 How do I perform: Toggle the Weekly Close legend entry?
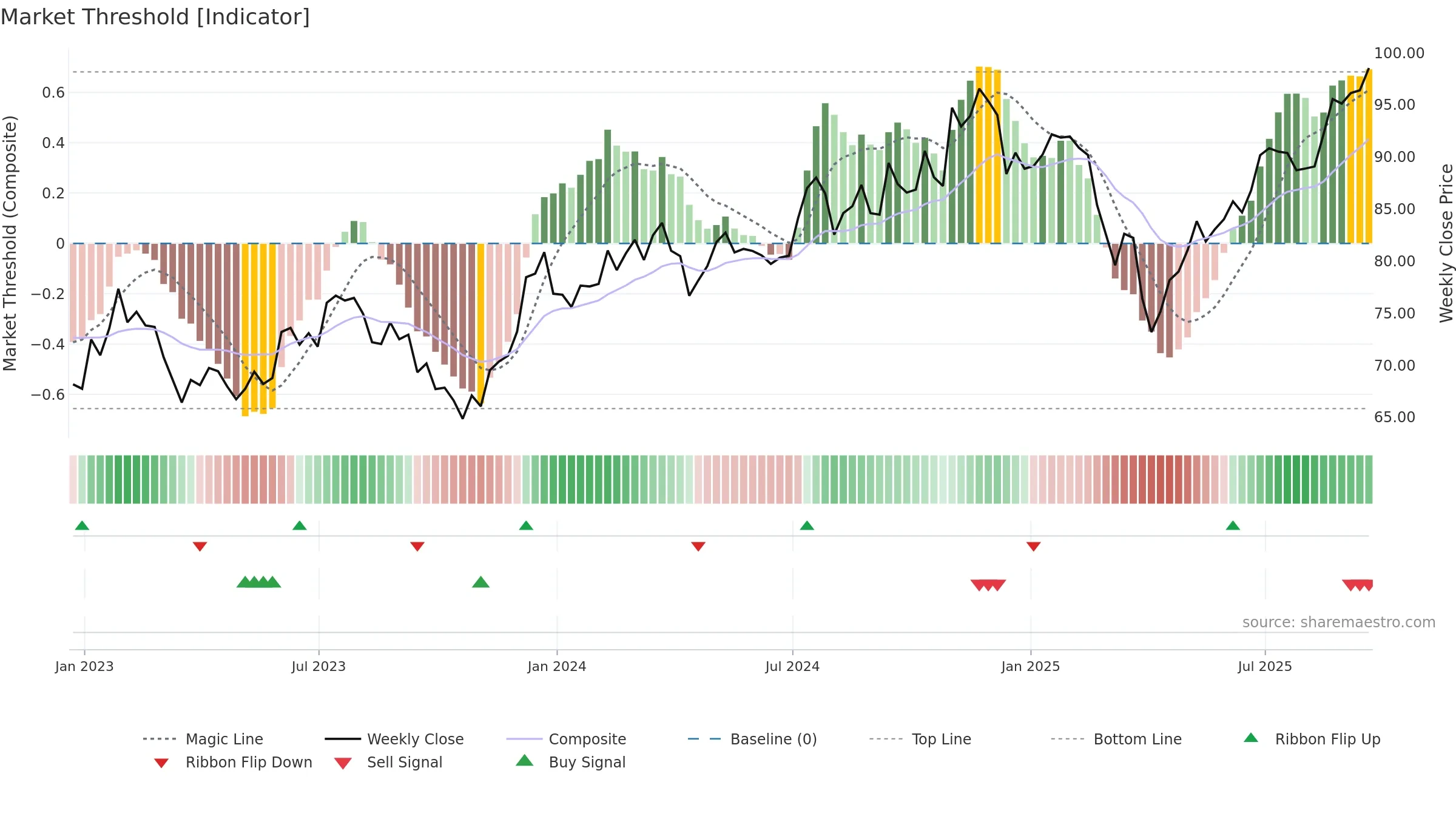click(394, 739)
